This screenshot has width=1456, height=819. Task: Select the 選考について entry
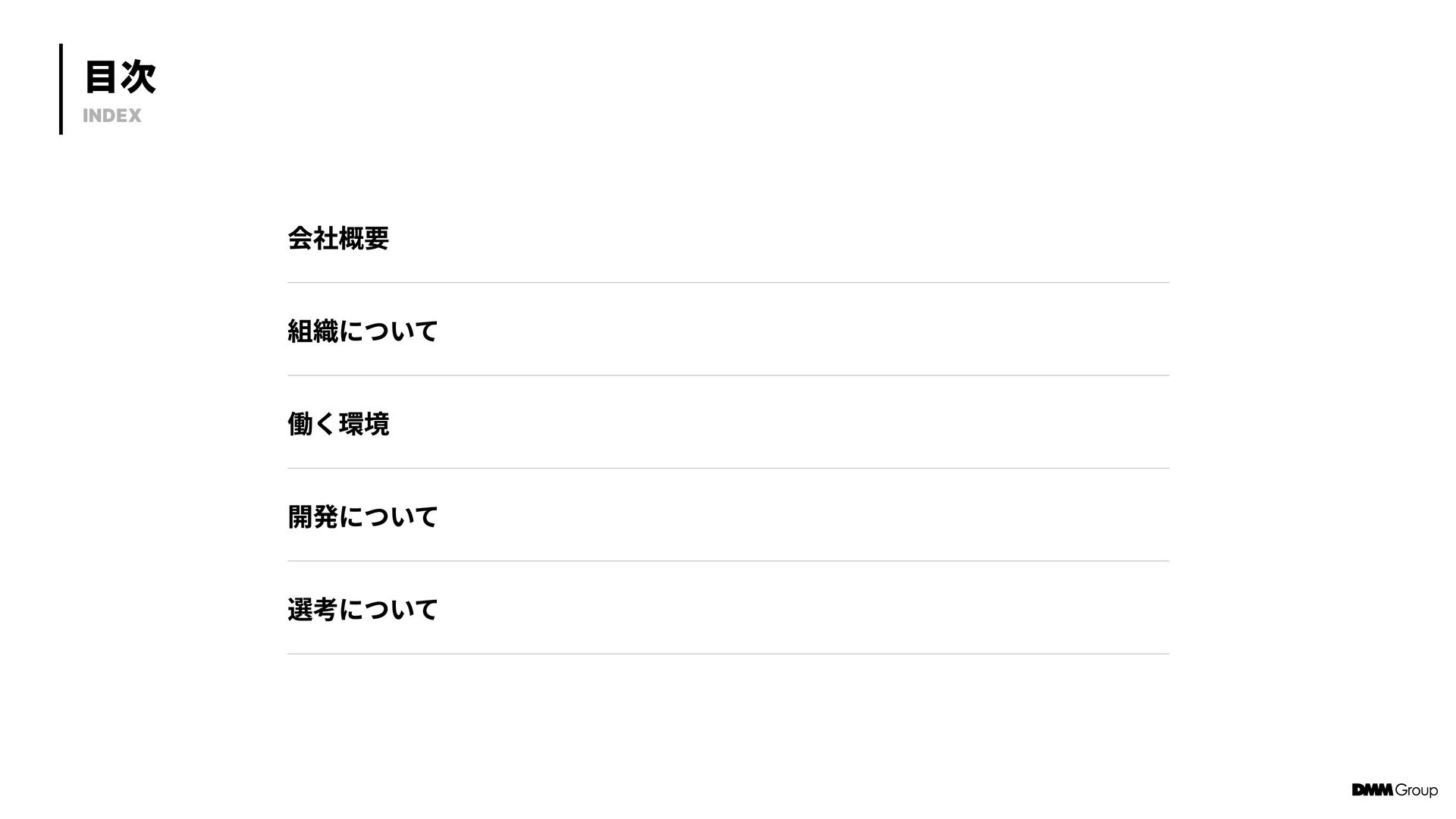(362, 609)
